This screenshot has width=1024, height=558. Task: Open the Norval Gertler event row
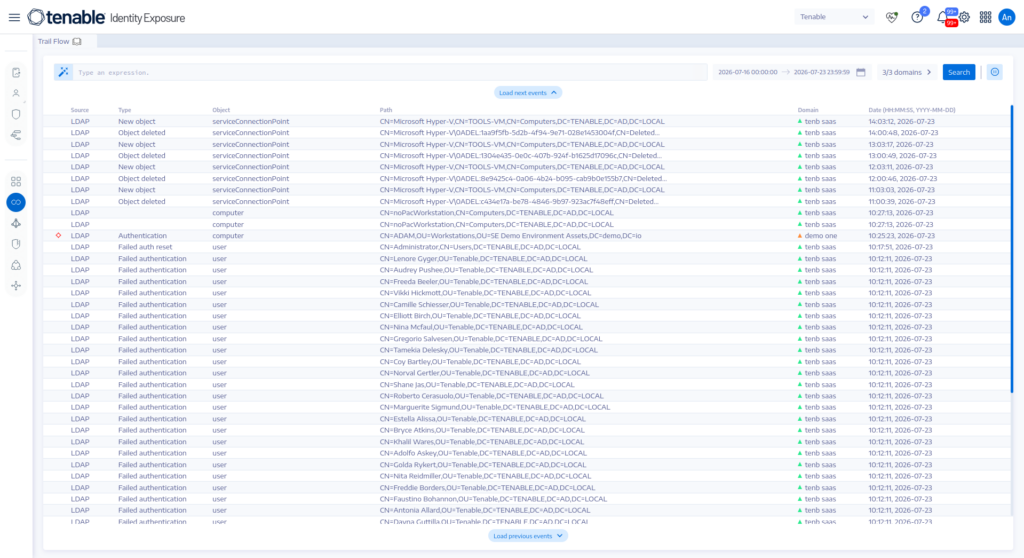(526, 373)
